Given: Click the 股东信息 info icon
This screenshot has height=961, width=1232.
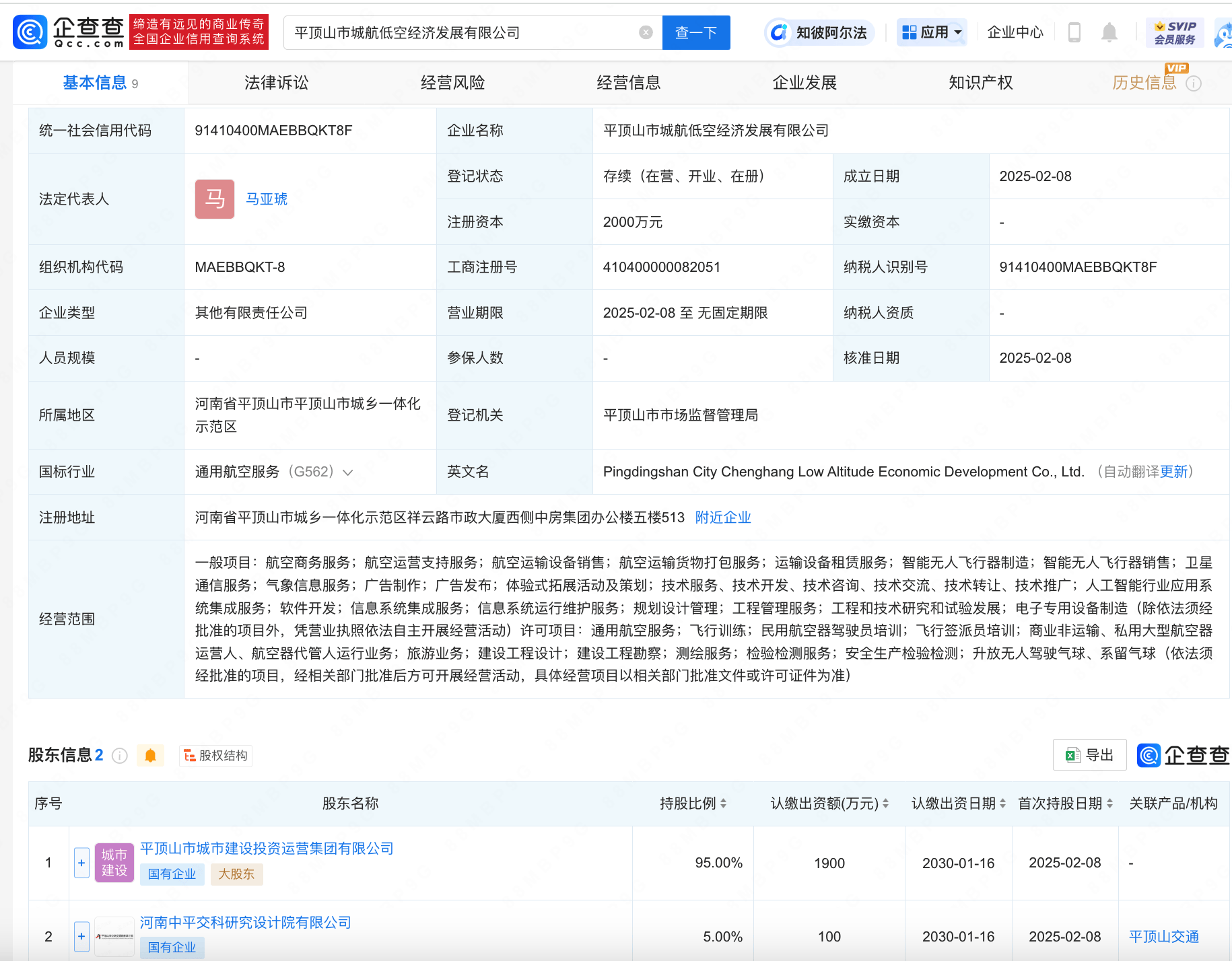Looking at the screenshot, I should coord(120,756).
